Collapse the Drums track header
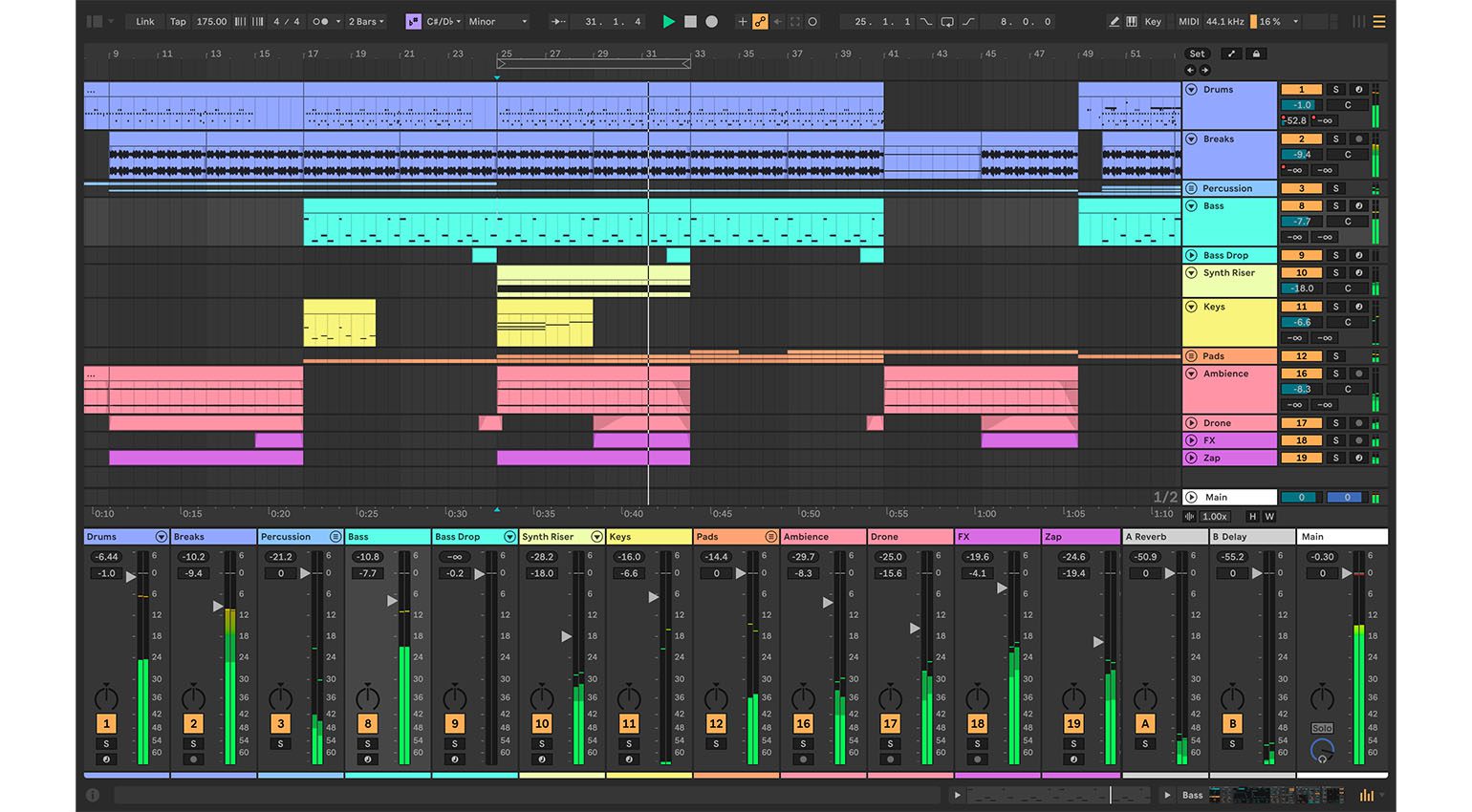1472x812 pixels. point(1192,90)
